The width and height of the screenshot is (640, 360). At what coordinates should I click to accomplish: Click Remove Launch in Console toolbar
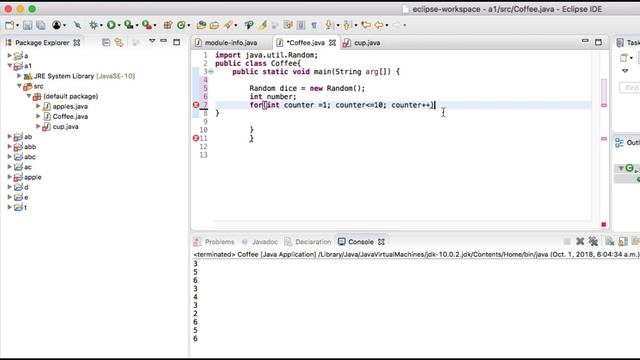coord(580,242)
